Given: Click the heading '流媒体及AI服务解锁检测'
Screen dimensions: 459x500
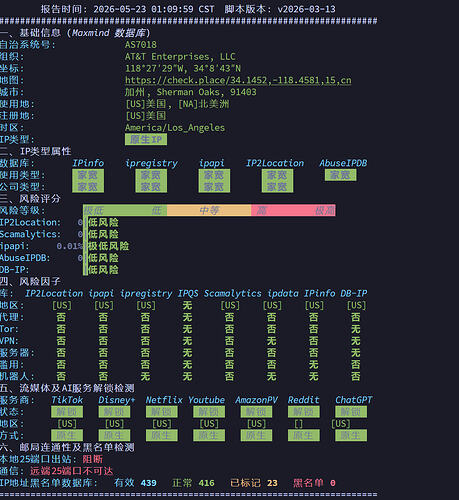Looking at the screenshot, I should 77,388.
